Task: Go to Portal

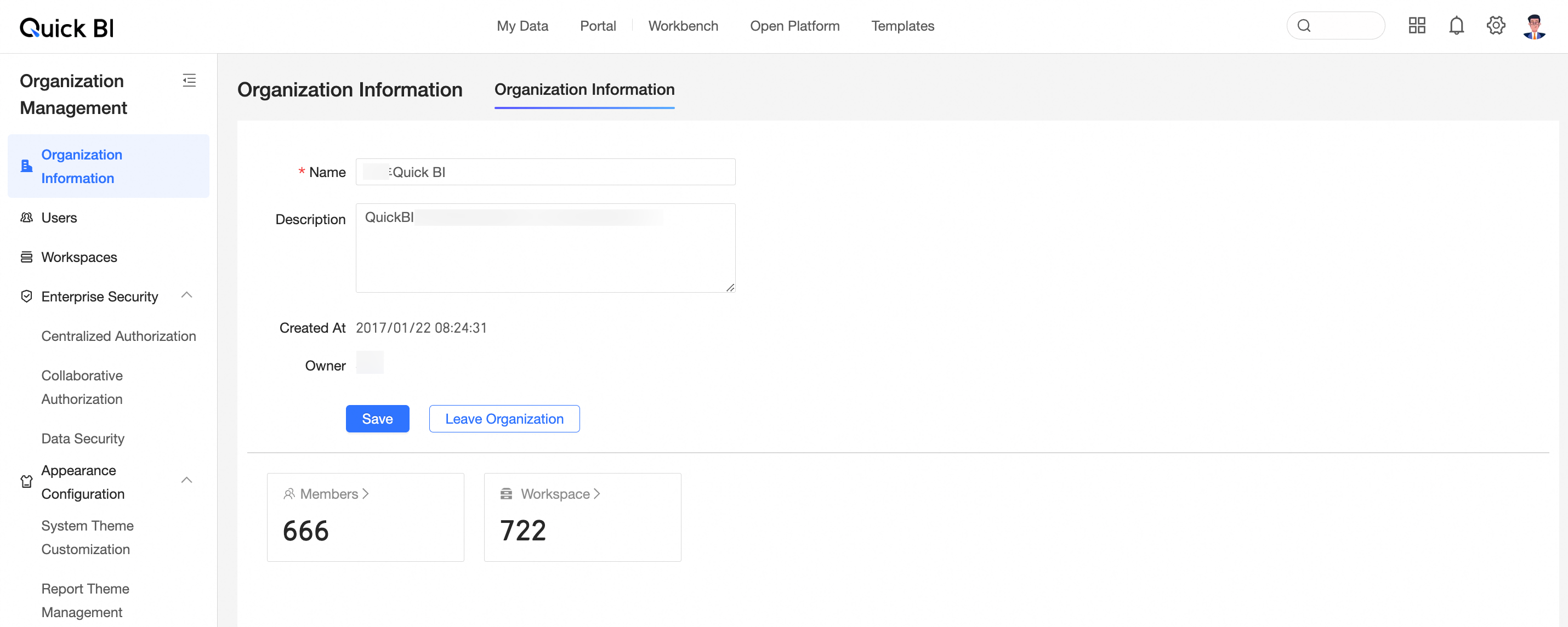Action: pyautogui.click(x=598, y=26)
